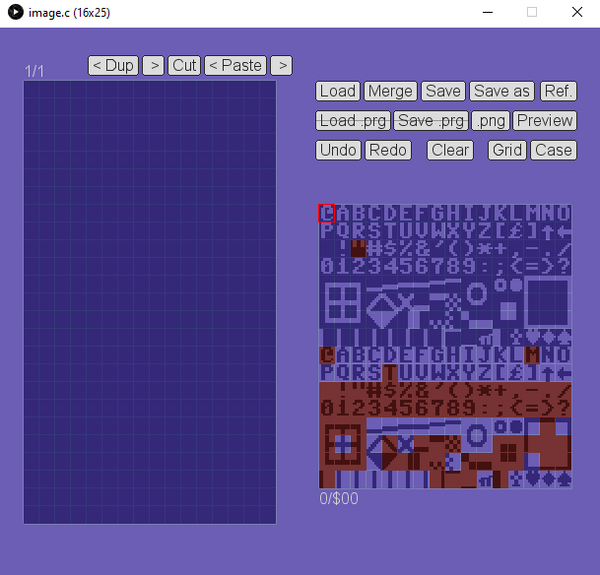Toggle the Case character set button
This screenshot has height=575, width=600.
pyautogui.click(x=553, y=150)
